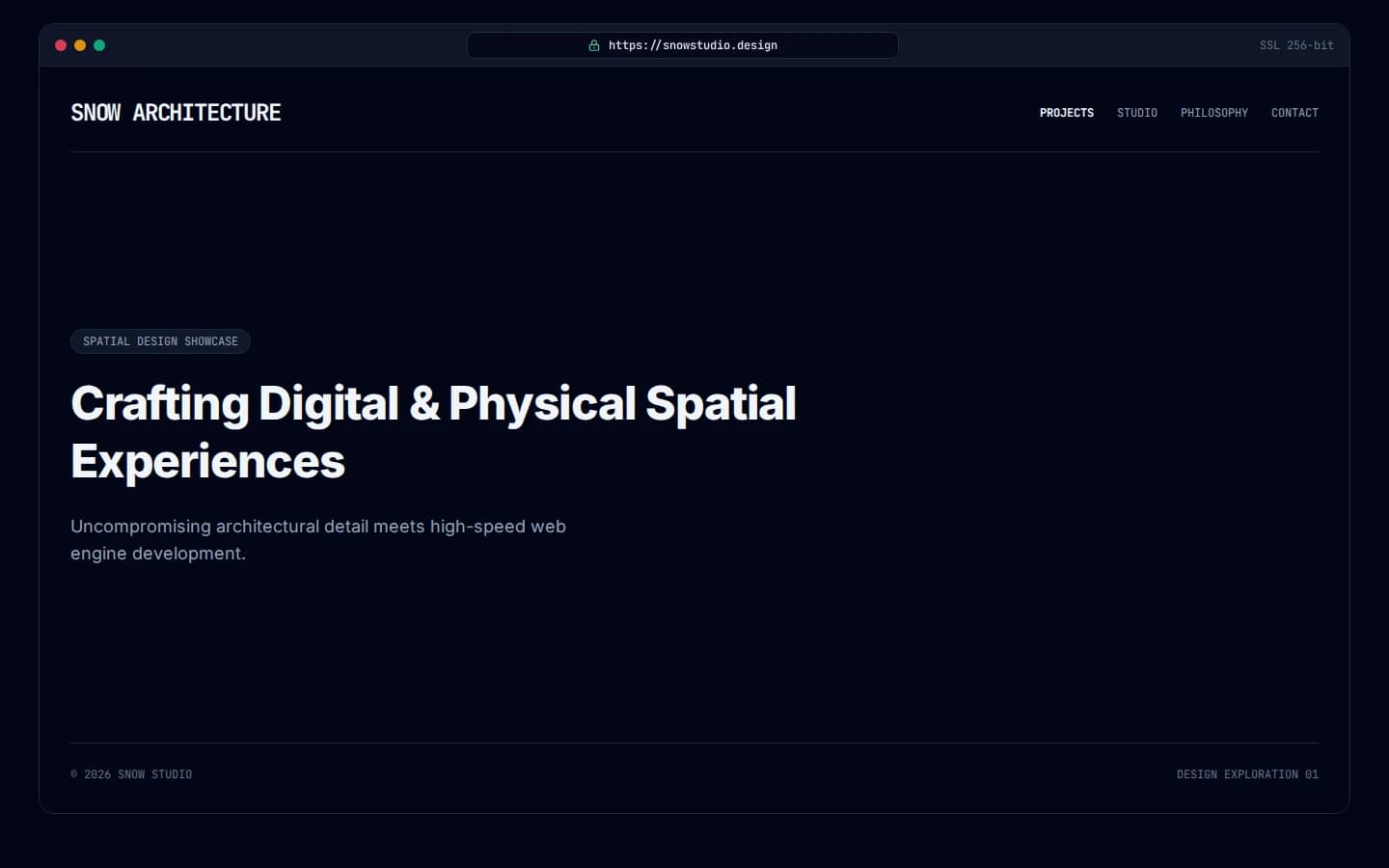Click the word Experiences in the headline
The image size is (1389, 868).
point(207,462)
